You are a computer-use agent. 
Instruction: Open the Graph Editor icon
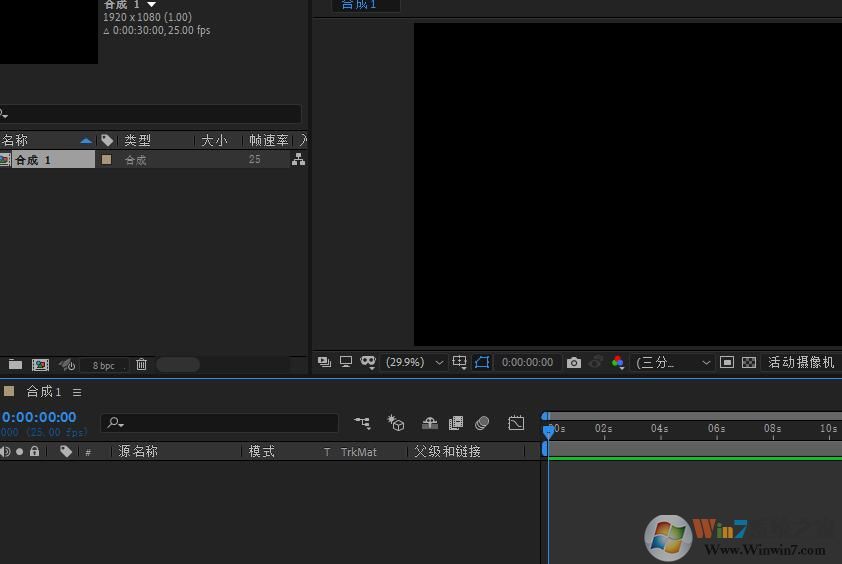516,424
